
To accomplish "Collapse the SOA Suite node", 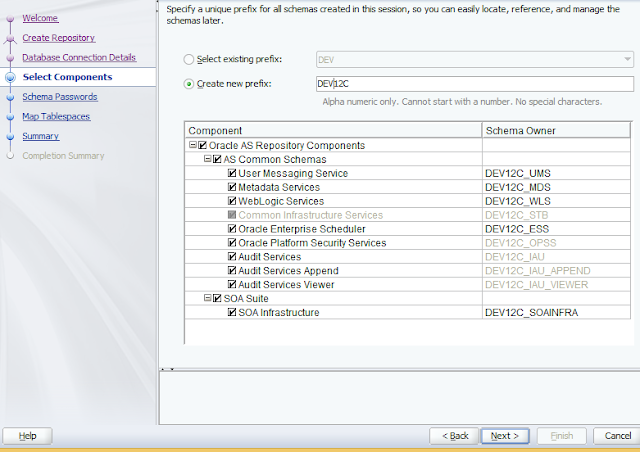I will pyautogui.click(x=207, y=298).
